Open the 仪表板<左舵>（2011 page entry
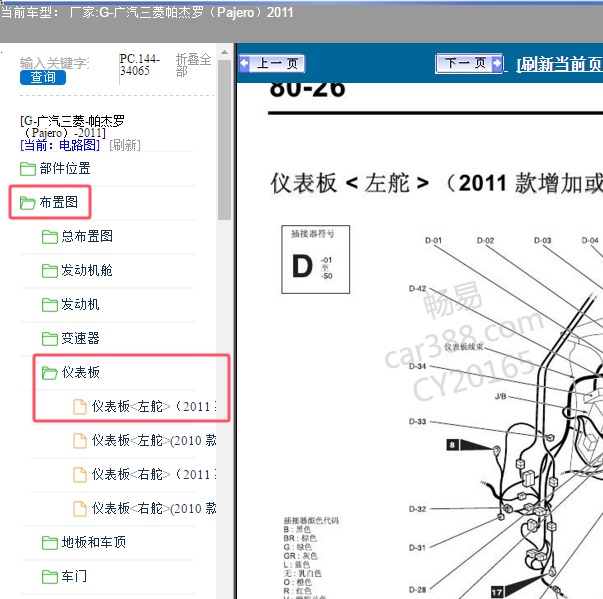The height and width of the screenshot is (599, 603). pyautogui.click(x=154, y=406)
